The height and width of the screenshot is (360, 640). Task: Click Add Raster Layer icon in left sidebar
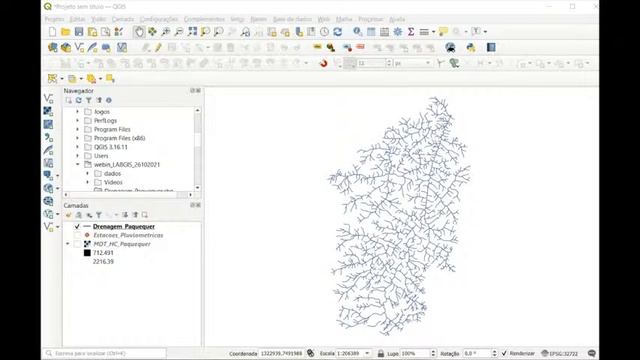48,111
